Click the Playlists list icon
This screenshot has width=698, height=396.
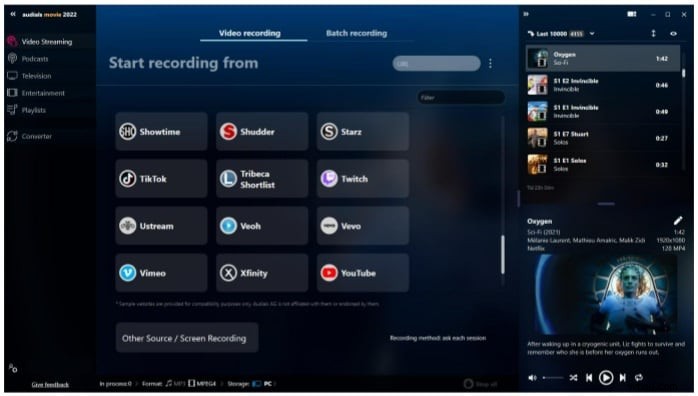coord(12,109)
